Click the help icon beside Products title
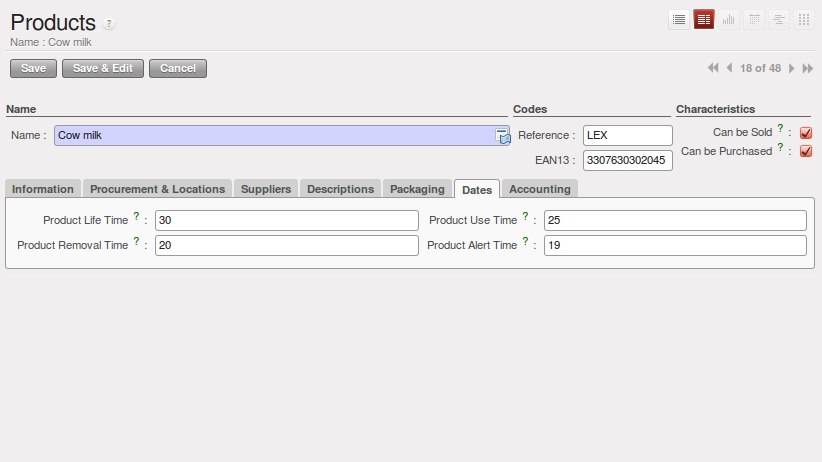The image size is (822, 462). click(109, 24)
